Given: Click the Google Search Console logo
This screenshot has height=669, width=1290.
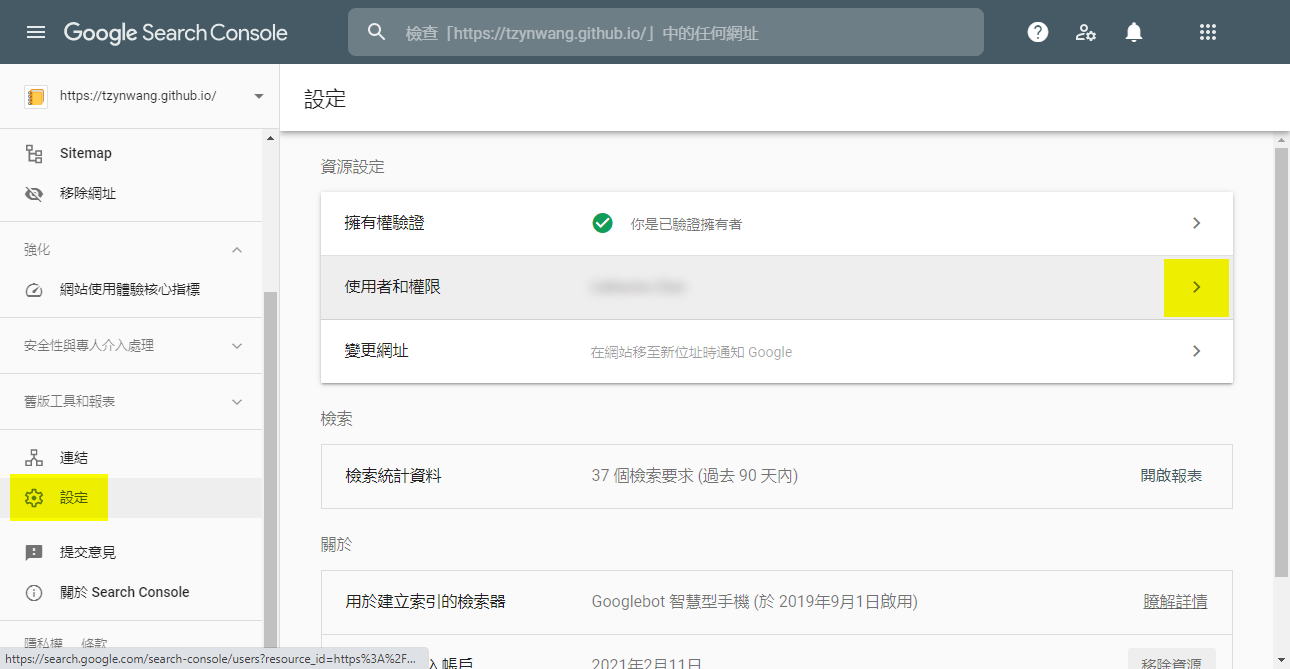Looking at the screenshot, I should [x=176, y=32].
